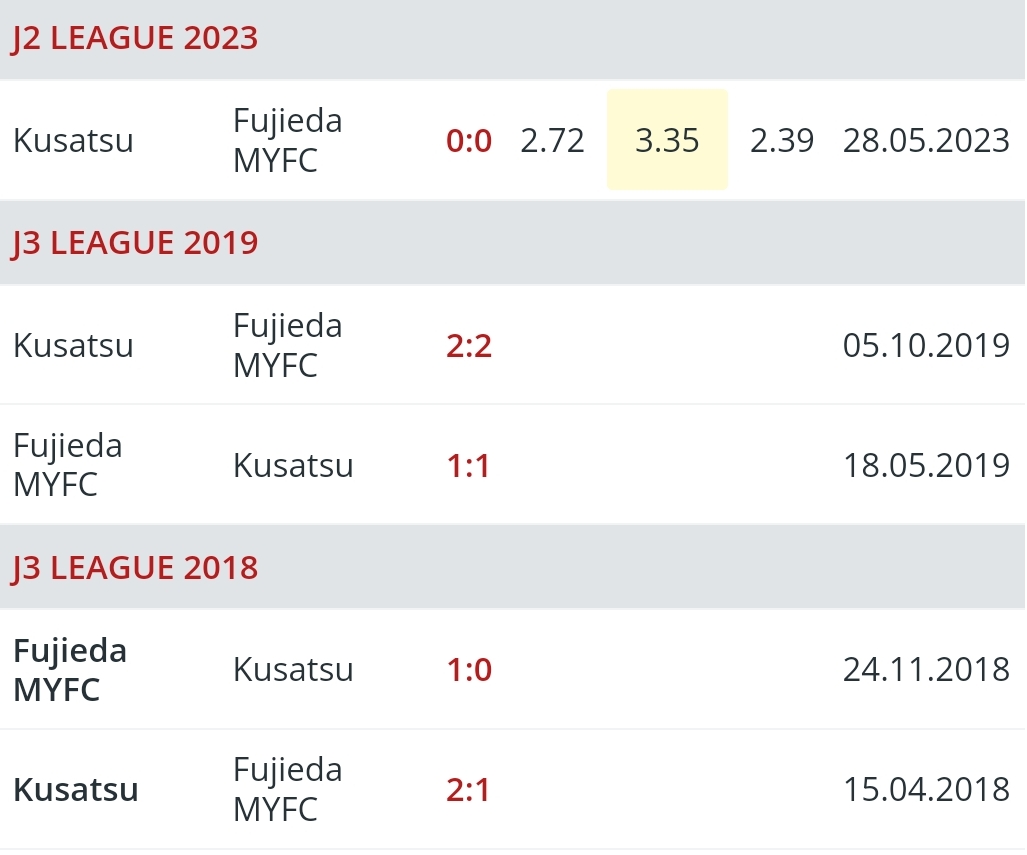Image resolution: width=1027 pixels, height=855 pixels.
Task: Select Fujieda MYFC in the 2023 match
Action: click(288, 140)
